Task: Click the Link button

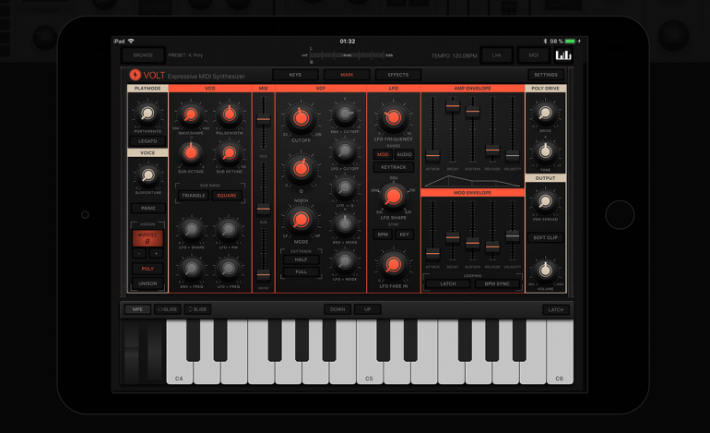Action: click(497, 55)
